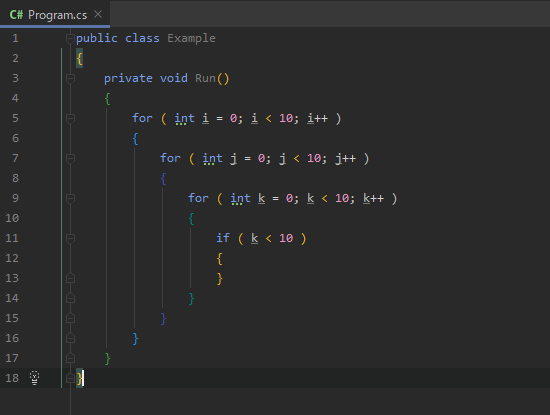Click the green closing brace on line 17
Image resolution: width=550 pixels, height=415 pixels.
(108, 359)
